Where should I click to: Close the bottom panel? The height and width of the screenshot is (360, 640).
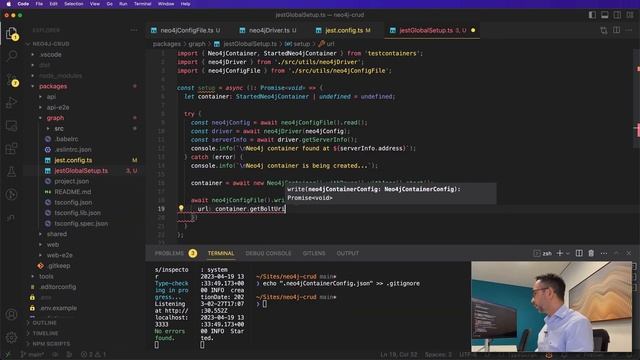629,253
